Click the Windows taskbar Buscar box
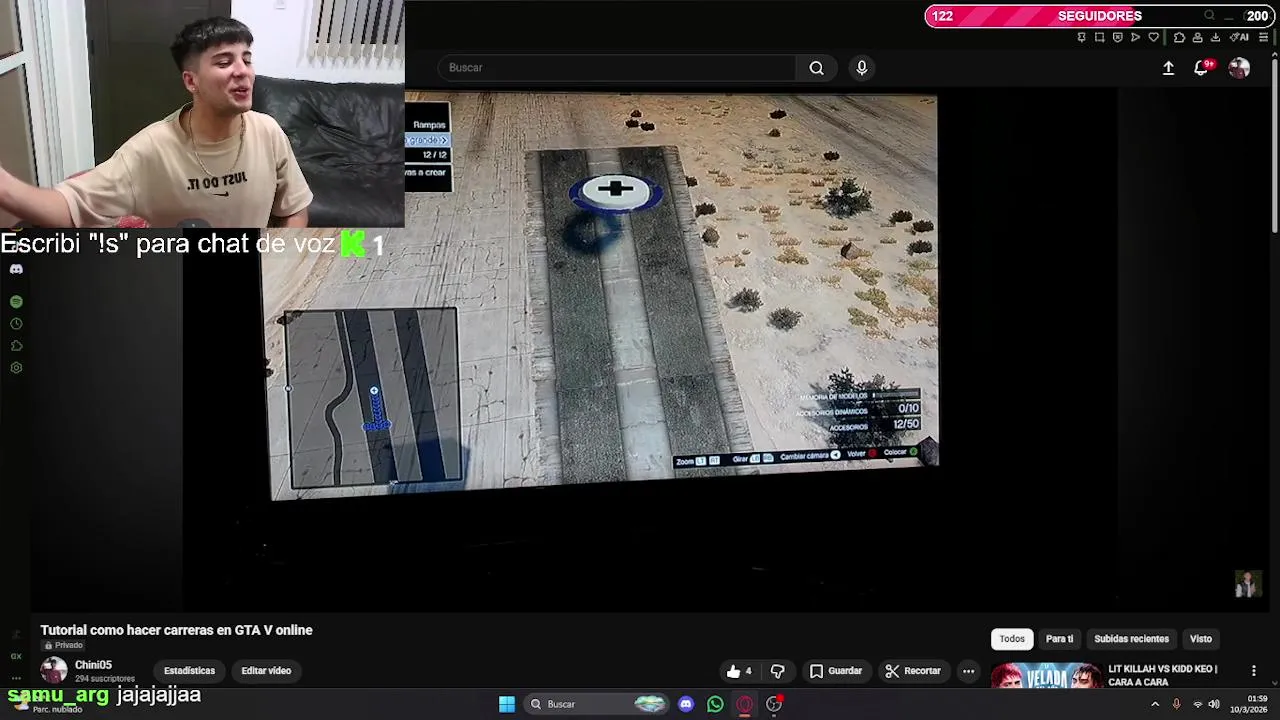Image resolution: width=1280 pixels, height=720 pixels. point(598,704)
